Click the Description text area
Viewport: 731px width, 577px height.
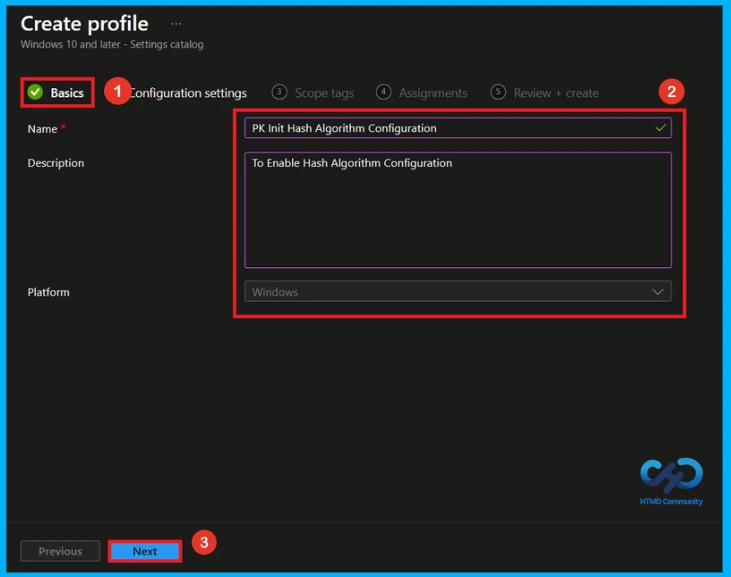[458, 210]
